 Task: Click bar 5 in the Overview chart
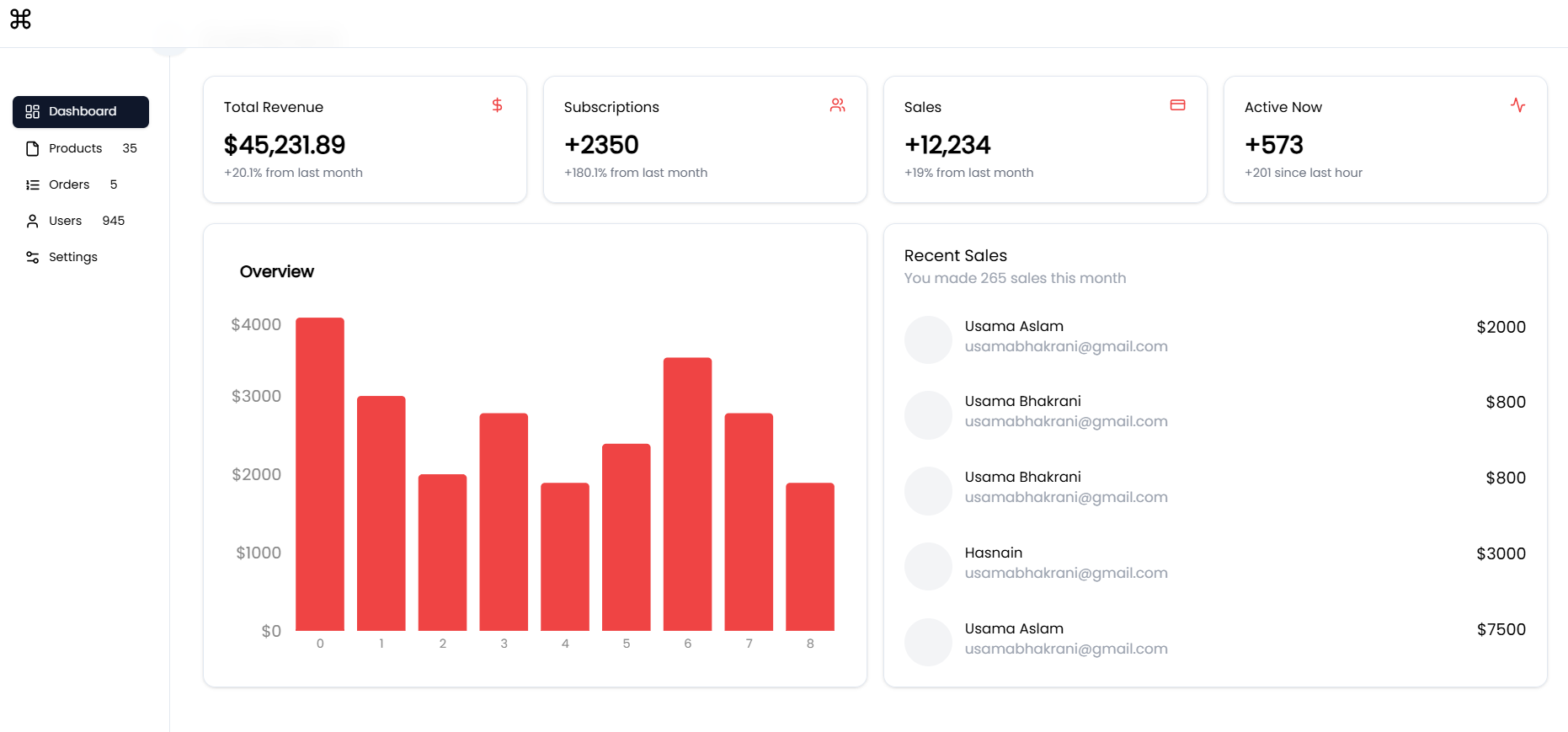(627, 537)
